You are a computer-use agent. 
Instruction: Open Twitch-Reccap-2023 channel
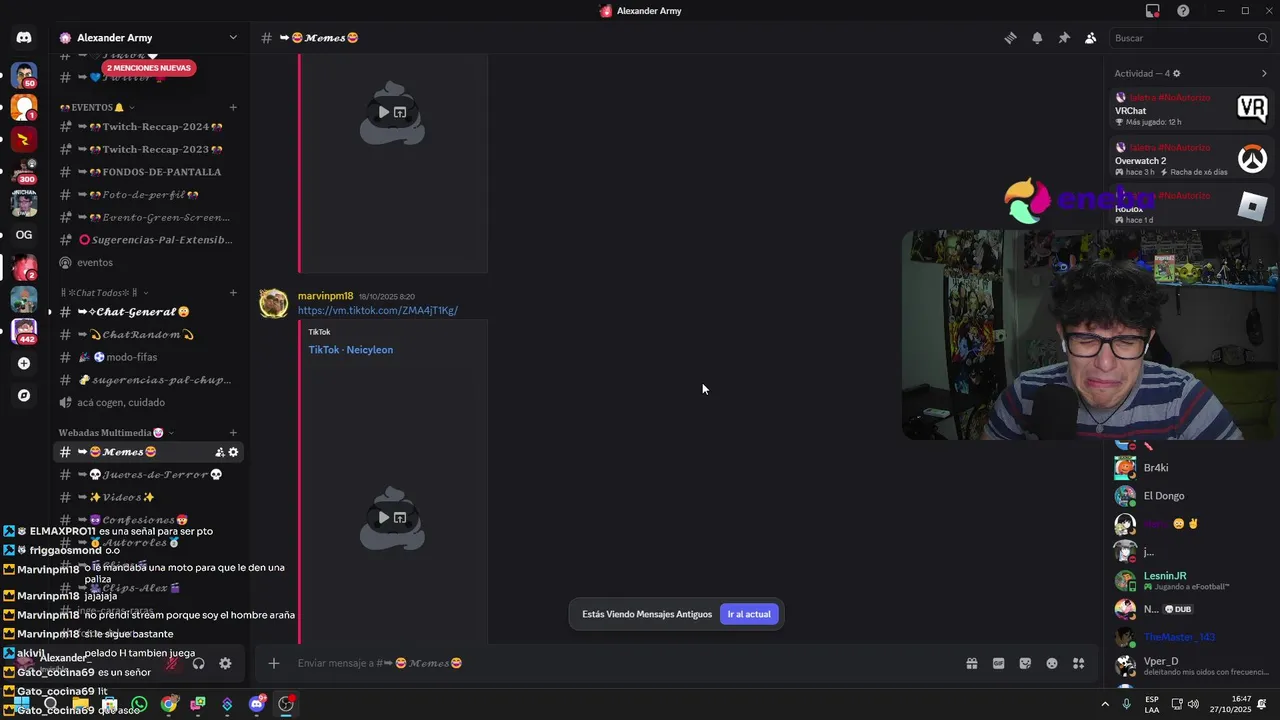point(148,149)
